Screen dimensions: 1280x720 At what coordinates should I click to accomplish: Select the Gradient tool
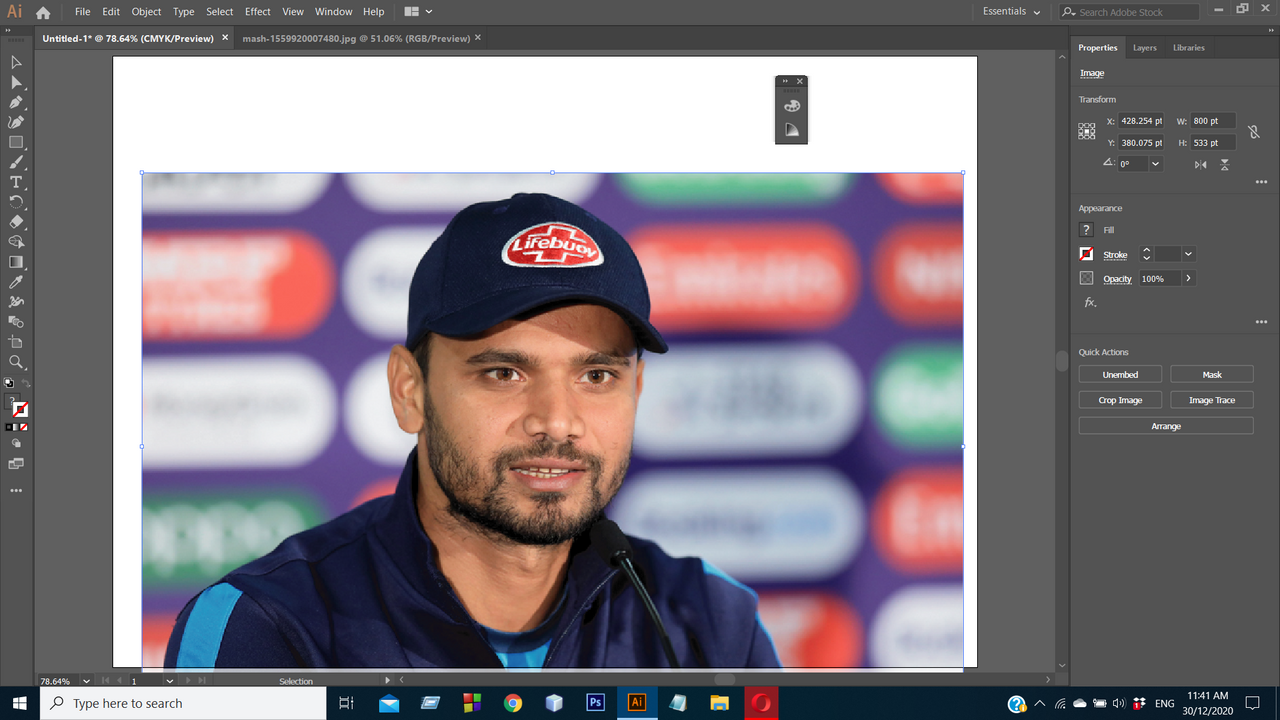(16, 262)
